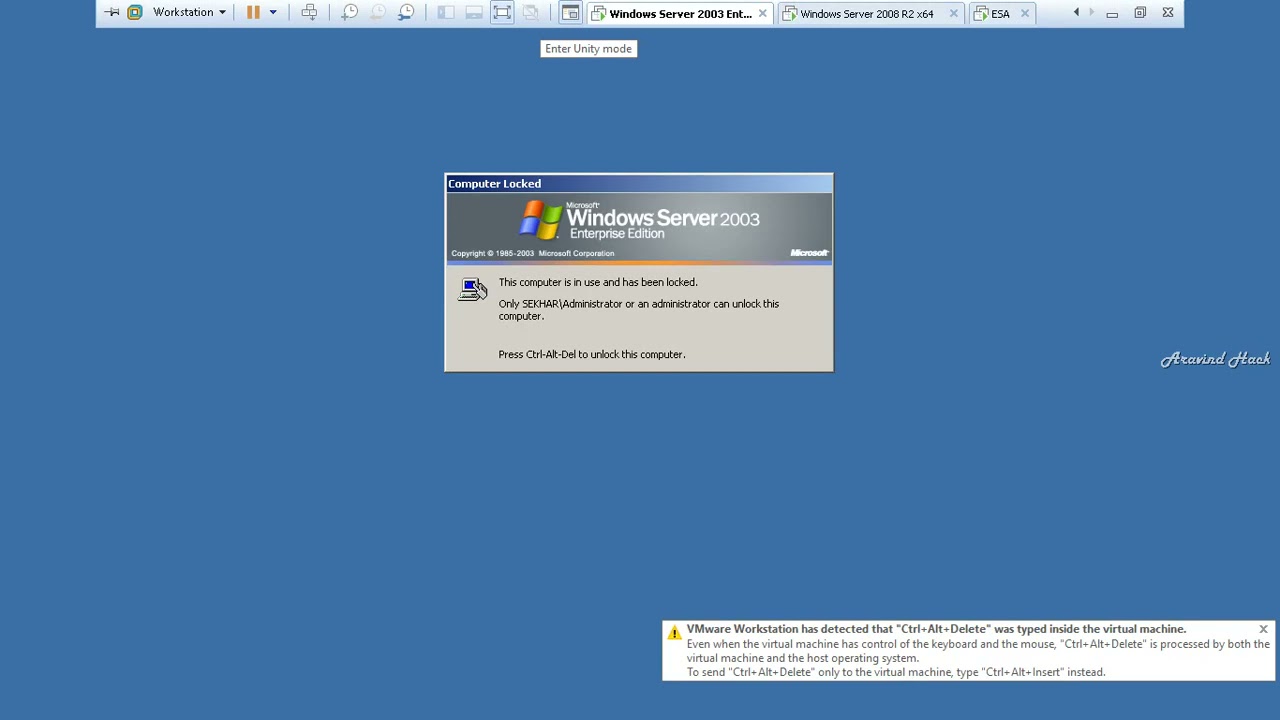
Task: Dismiss the Ctrl+Alt+Delete warning notification
Action: [1263, 629]
